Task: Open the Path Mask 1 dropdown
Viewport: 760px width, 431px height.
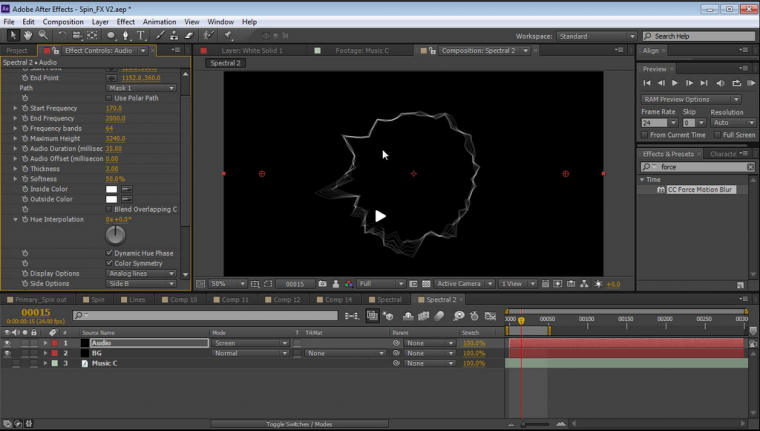Action: (140, 88)
